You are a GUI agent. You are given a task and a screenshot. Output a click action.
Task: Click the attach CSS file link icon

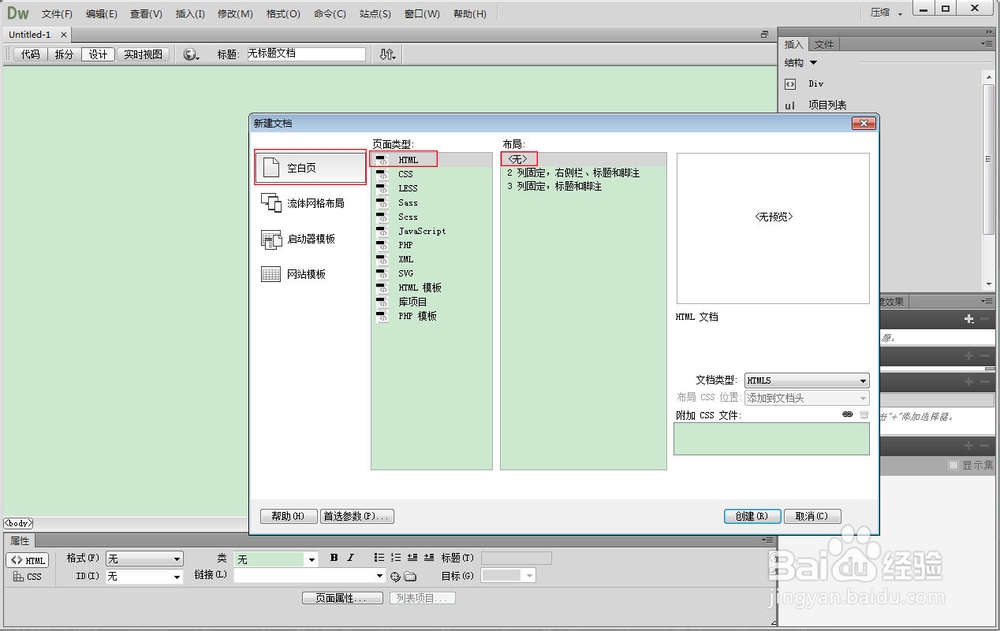[x=847, y=413]
